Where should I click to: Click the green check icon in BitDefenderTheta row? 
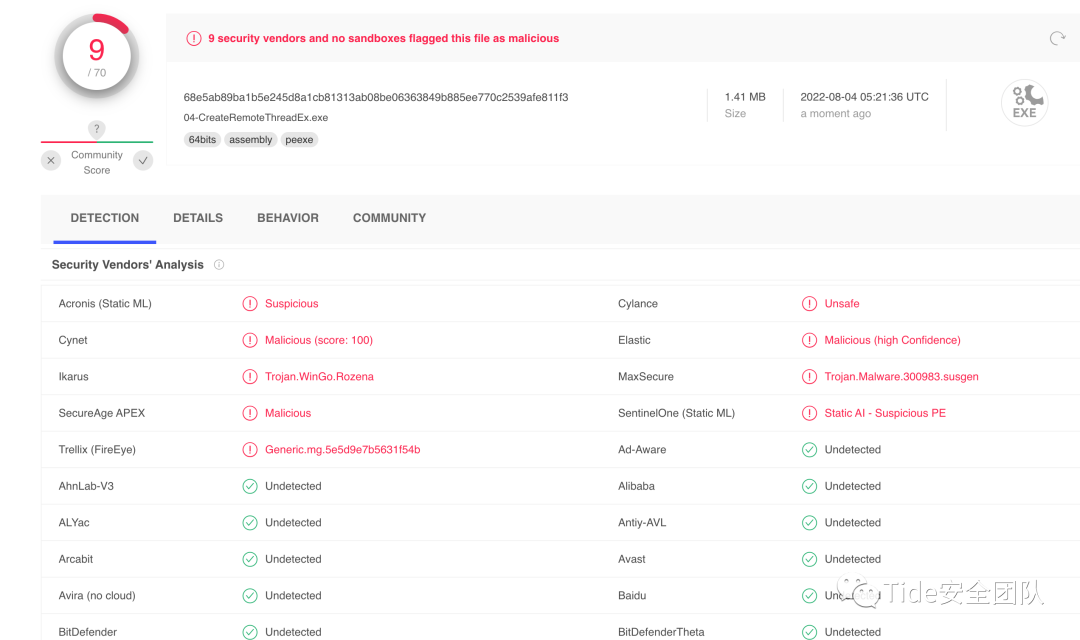click(809, 632)
